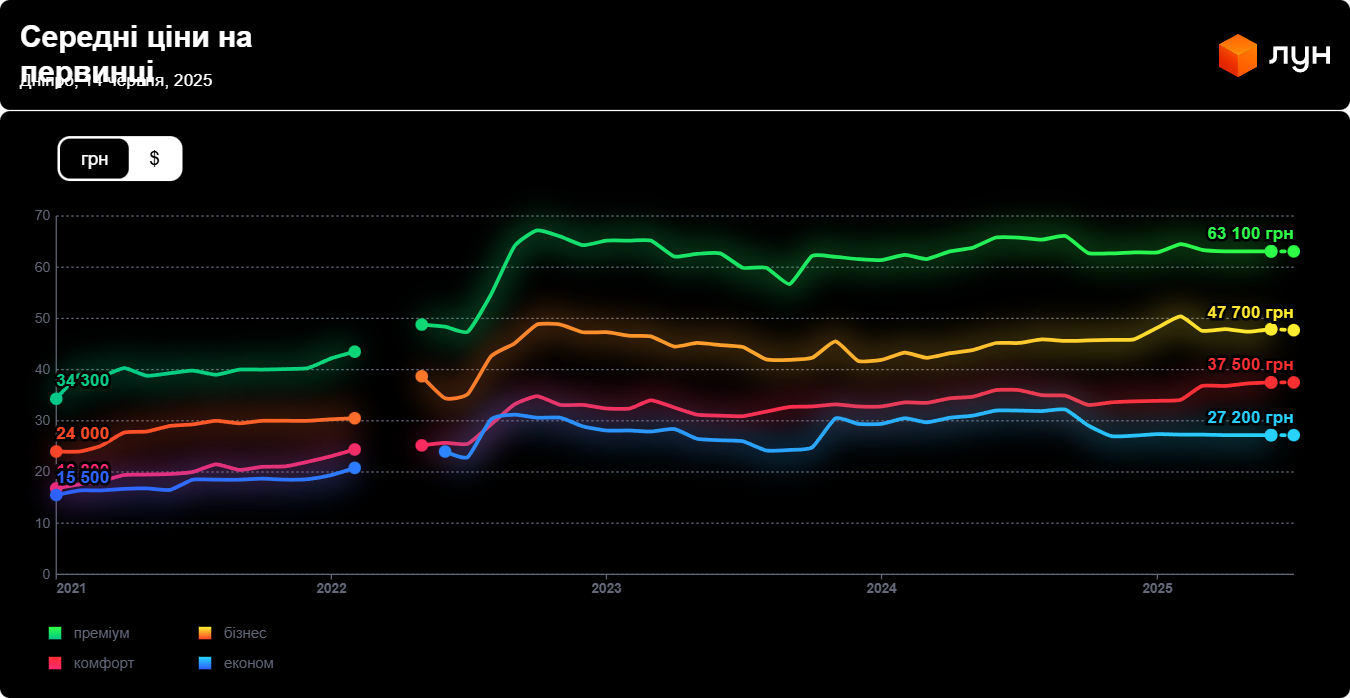Viewport: 1350px width, 698px height.
Task: Click the red комфорт legend swatch
Action: point(55,663)
